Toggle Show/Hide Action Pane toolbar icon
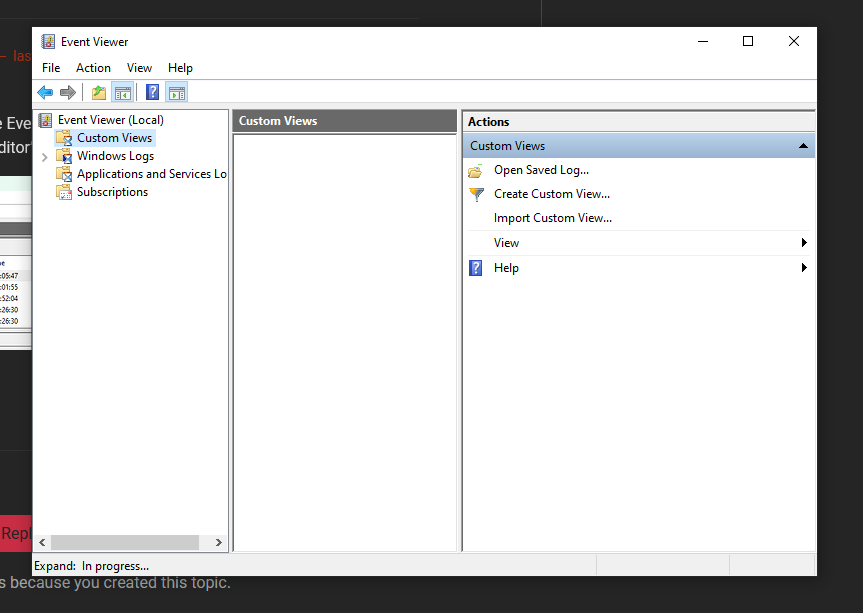This screenshot has height=613, width=863. (x=177, y=92)
